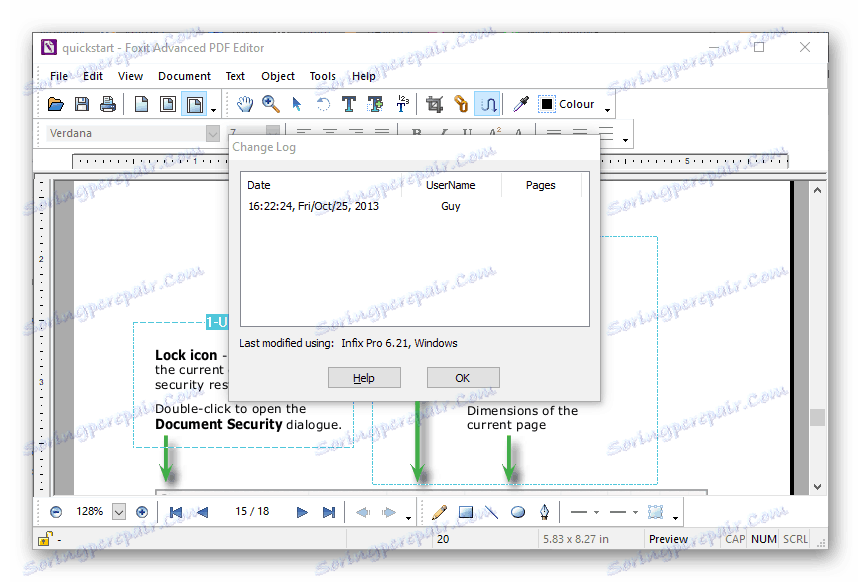Click the zoom in plus icon
Viewport: 861px width, 582px height.
(x=142, y=512)
